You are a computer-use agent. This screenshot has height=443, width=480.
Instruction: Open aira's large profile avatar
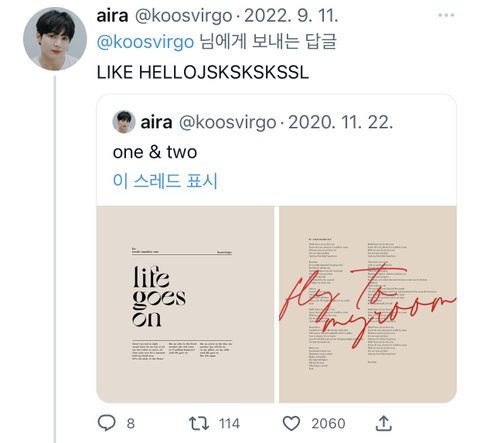pyautogui.click(x=55, y=39)
